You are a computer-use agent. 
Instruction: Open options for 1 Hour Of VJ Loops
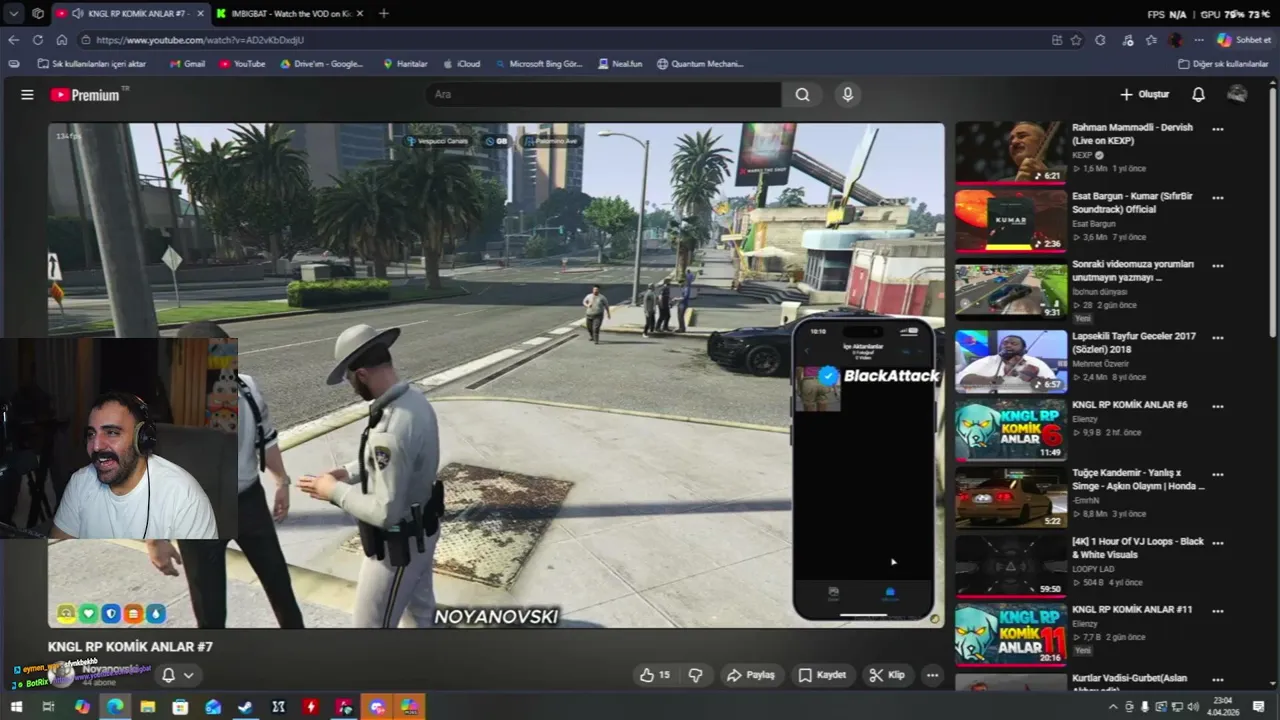click(x=1218, y=543)
